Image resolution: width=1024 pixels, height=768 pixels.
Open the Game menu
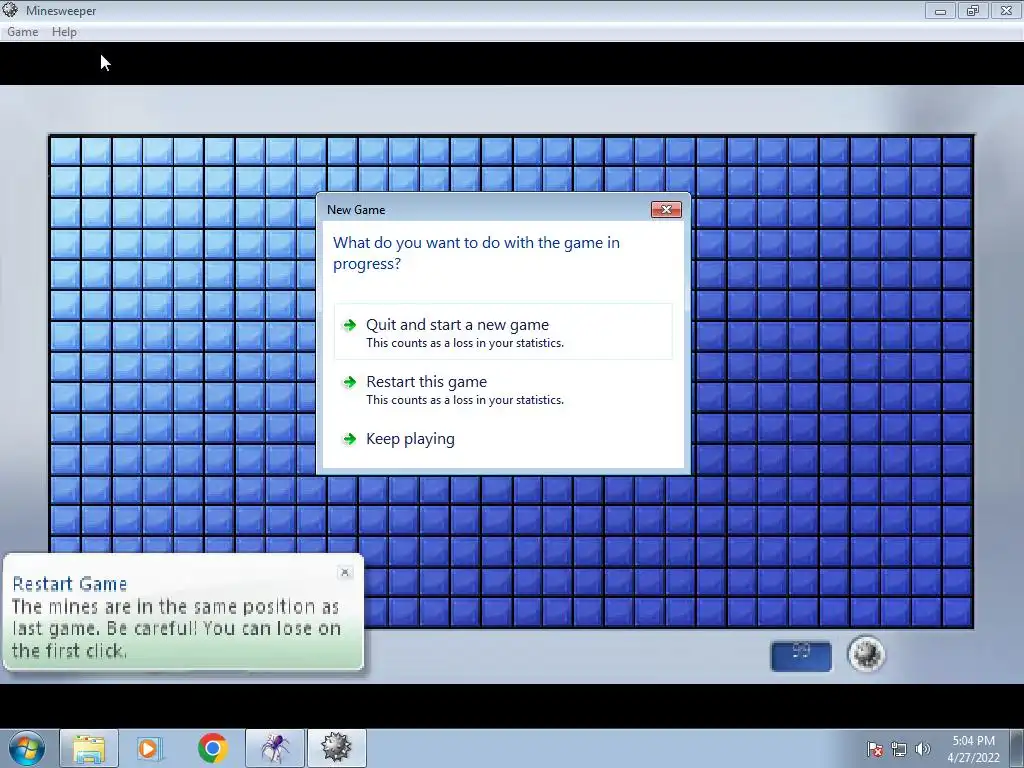[22, 31]
